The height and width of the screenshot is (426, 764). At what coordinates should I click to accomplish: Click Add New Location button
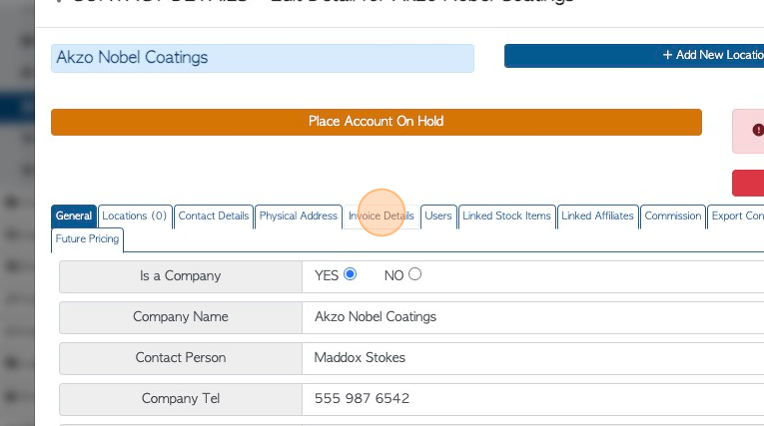click(634, 56)
